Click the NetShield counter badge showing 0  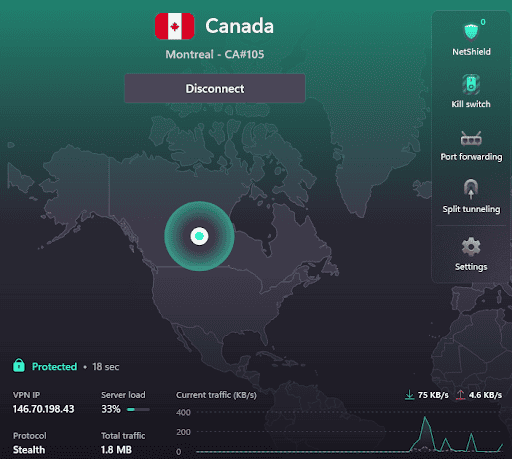[483, 22]
